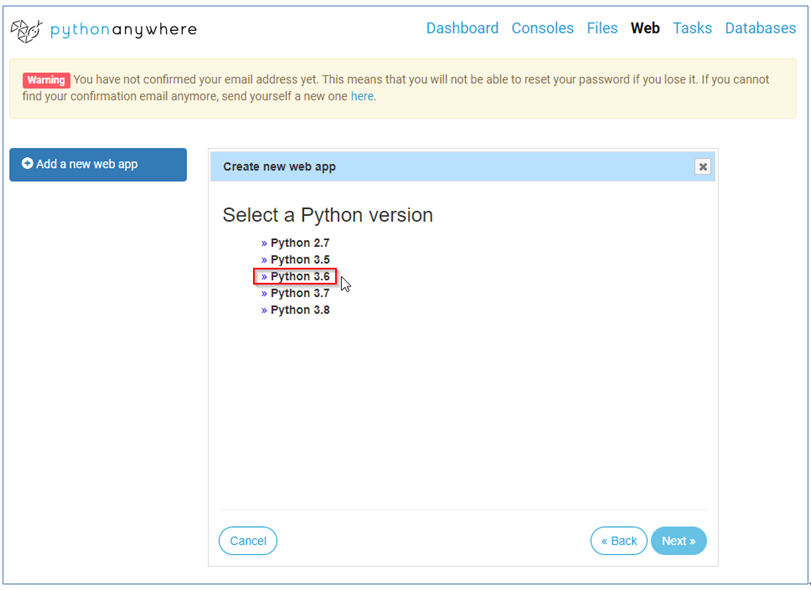Viewport: 811px width, 590px height.
Task: Go Back to the previous step
Action: coord(618,541)
